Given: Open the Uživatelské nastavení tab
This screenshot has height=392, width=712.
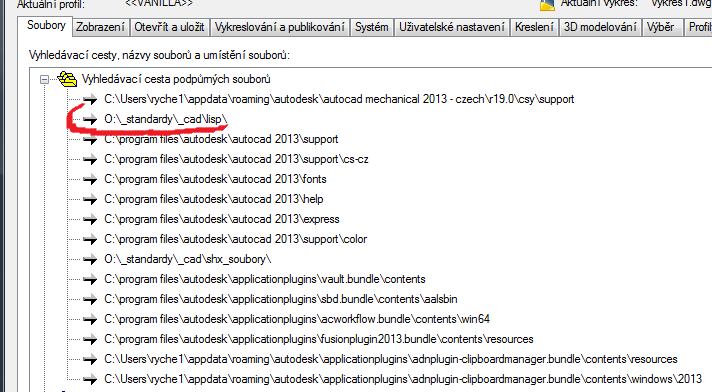Looking at the screenshot, I should click(452, 27).
